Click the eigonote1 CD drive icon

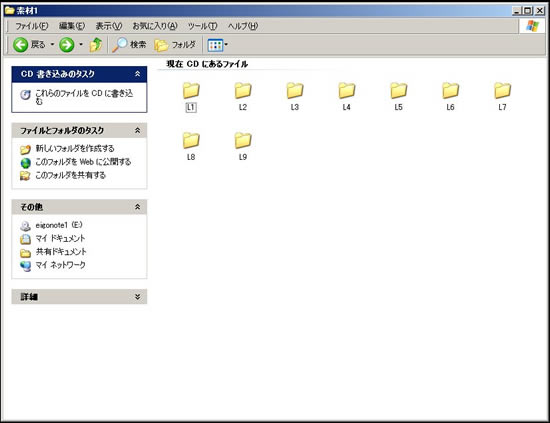point(25,226)
